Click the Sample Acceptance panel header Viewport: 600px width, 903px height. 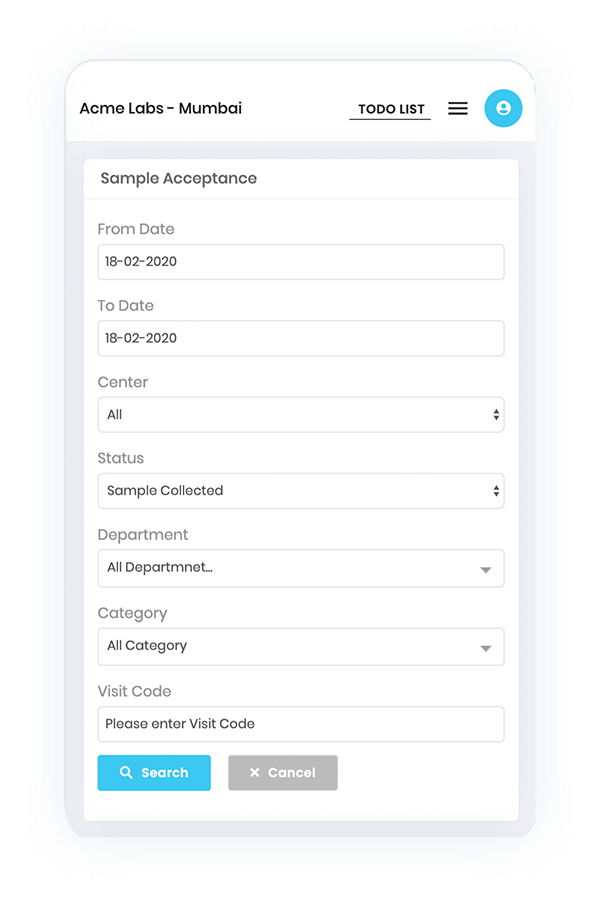[x=179, y=179]
